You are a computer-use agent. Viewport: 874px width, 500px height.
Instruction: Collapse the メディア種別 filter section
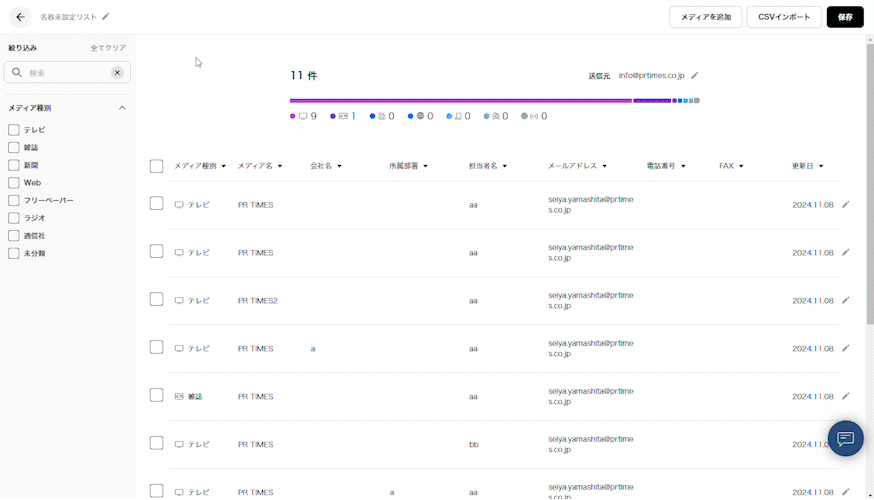point(122,108)
